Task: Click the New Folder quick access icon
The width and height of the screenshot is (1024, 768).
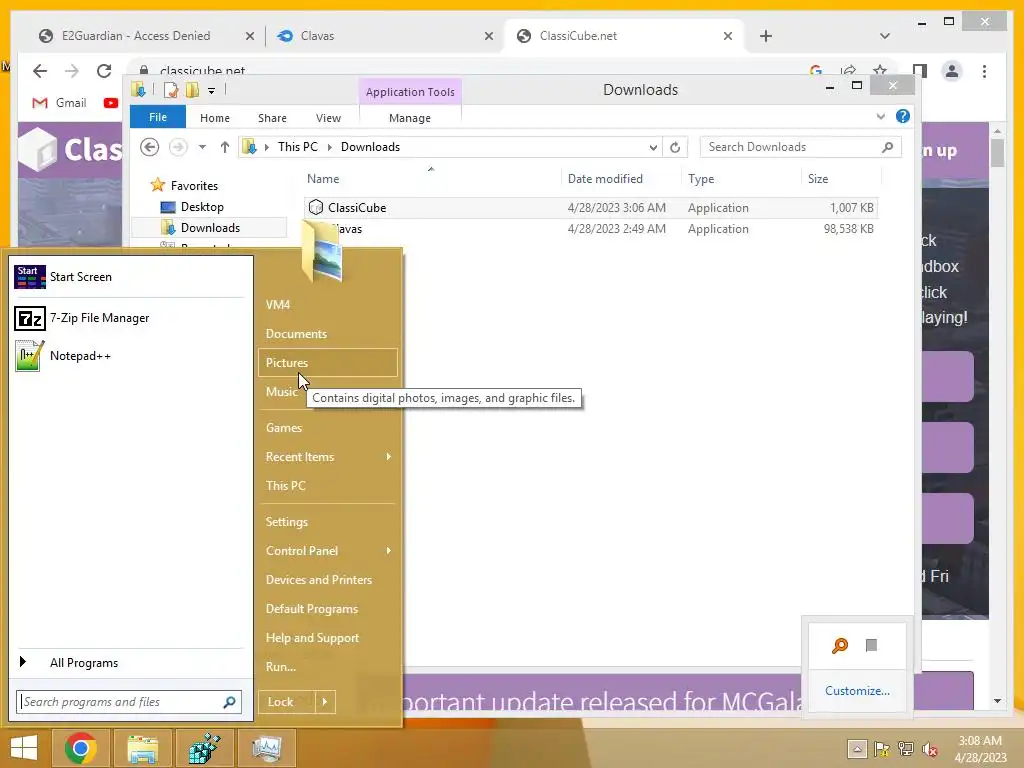Action: pos(193,89)
